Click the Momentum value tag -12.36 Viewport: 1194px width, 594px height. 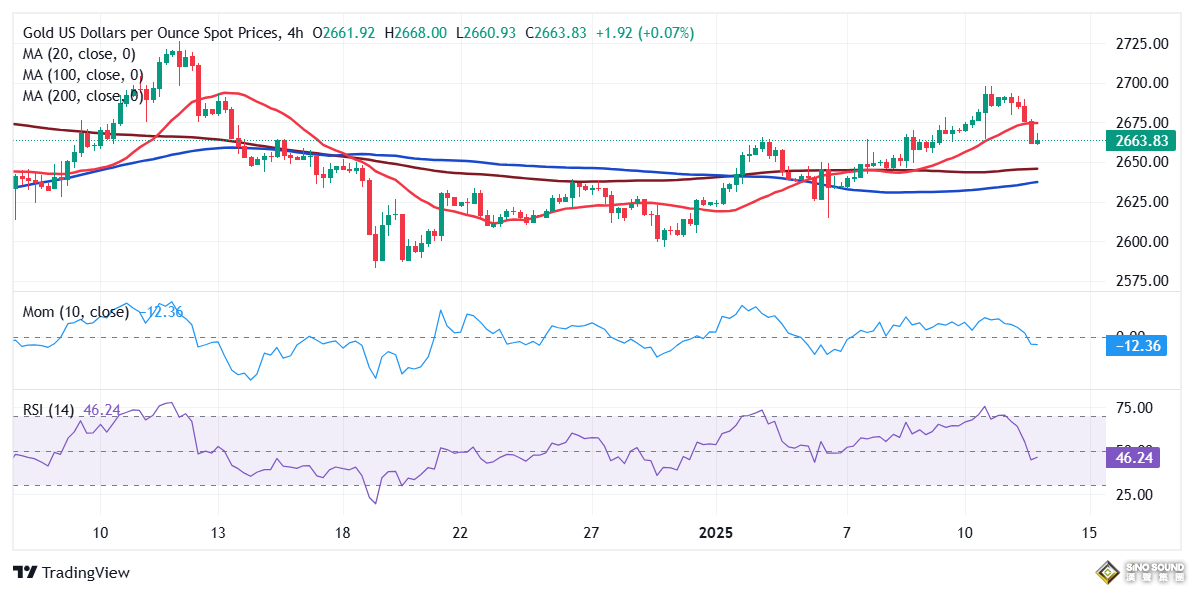[1138, 346]
